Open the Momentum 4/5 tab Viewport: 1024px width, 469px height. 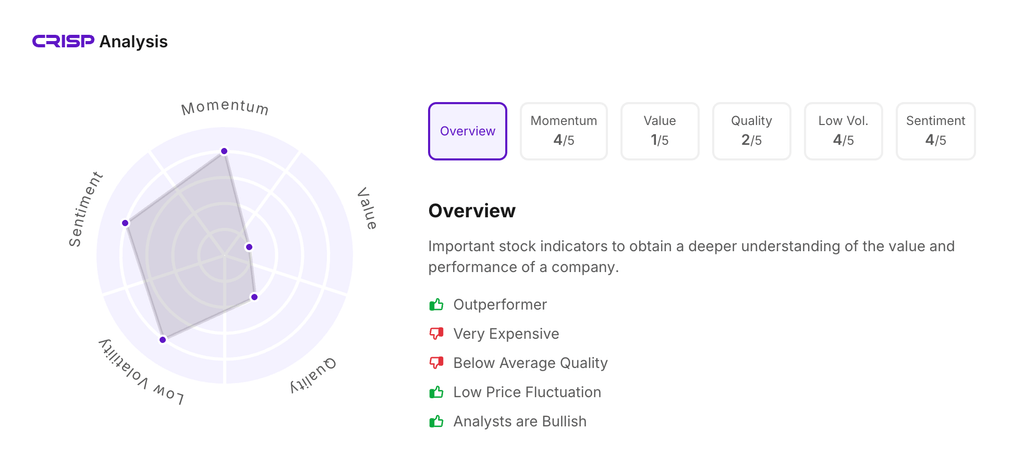[563, 131]
